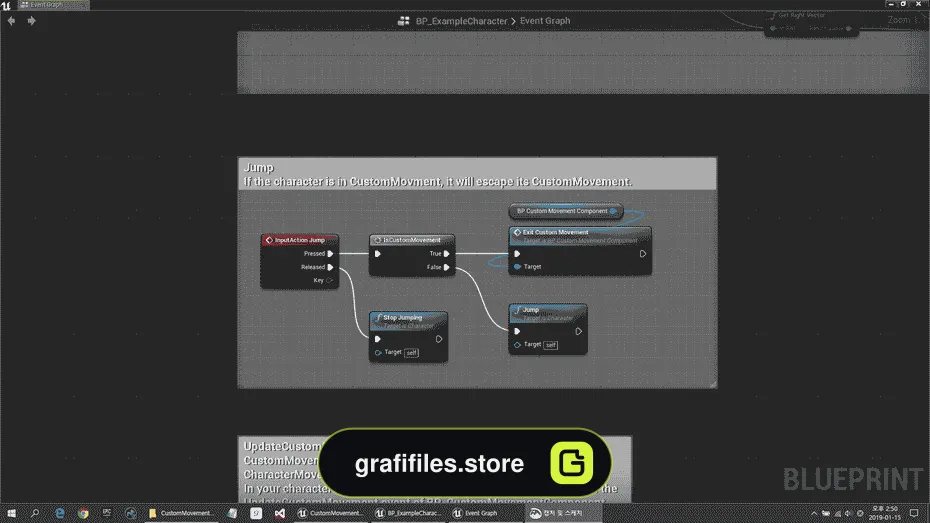Screen dimensions: 930x523
Task: Click the input exec pin of Jump node
Action: 517,331
